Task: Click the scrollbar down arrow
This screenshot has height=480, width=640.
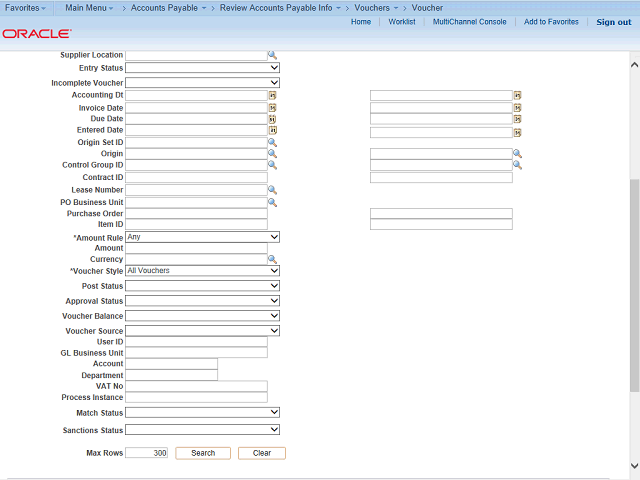Action: click(x=634, y=465)
